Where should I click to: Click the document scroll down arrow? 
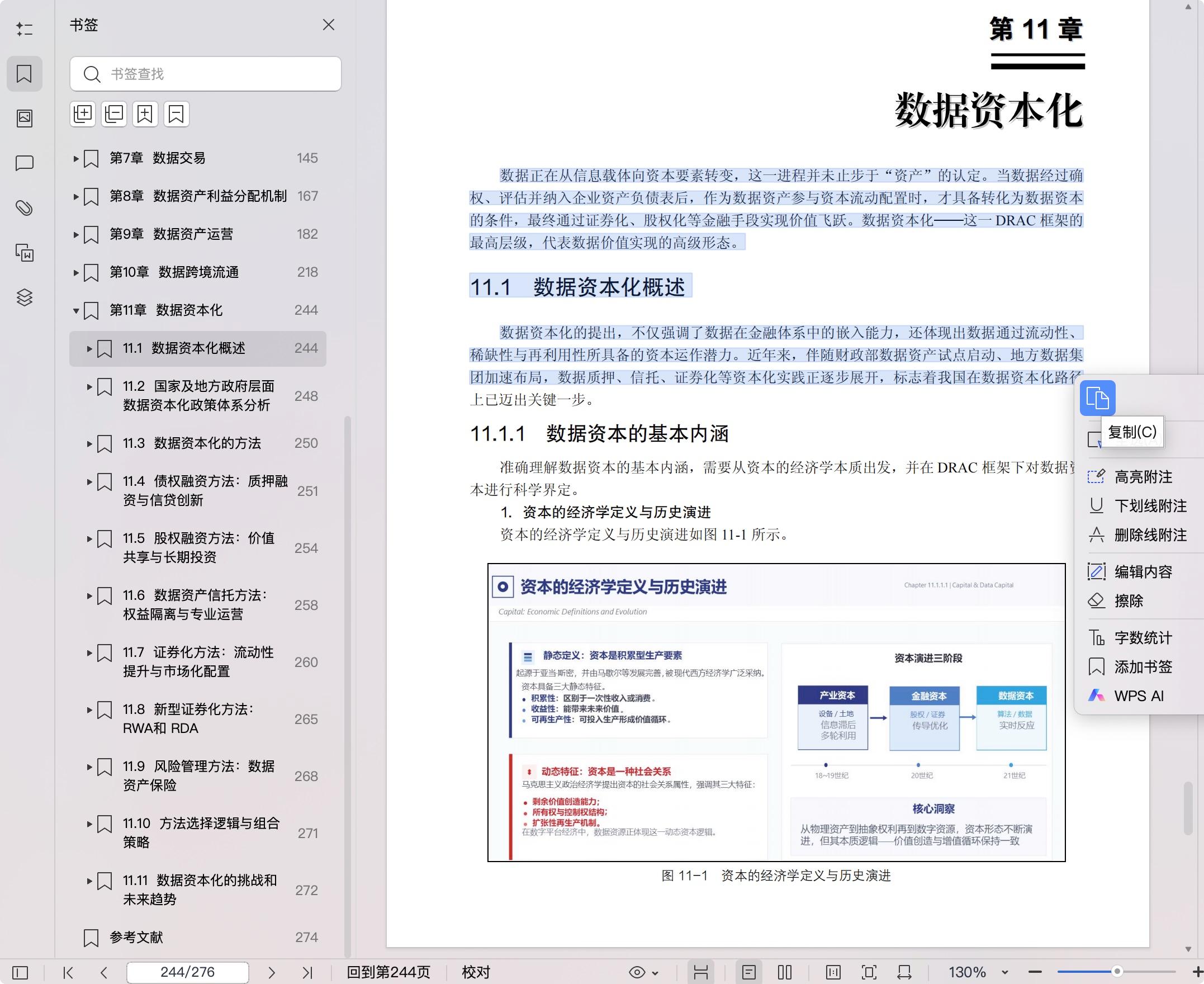[1188, 949]
